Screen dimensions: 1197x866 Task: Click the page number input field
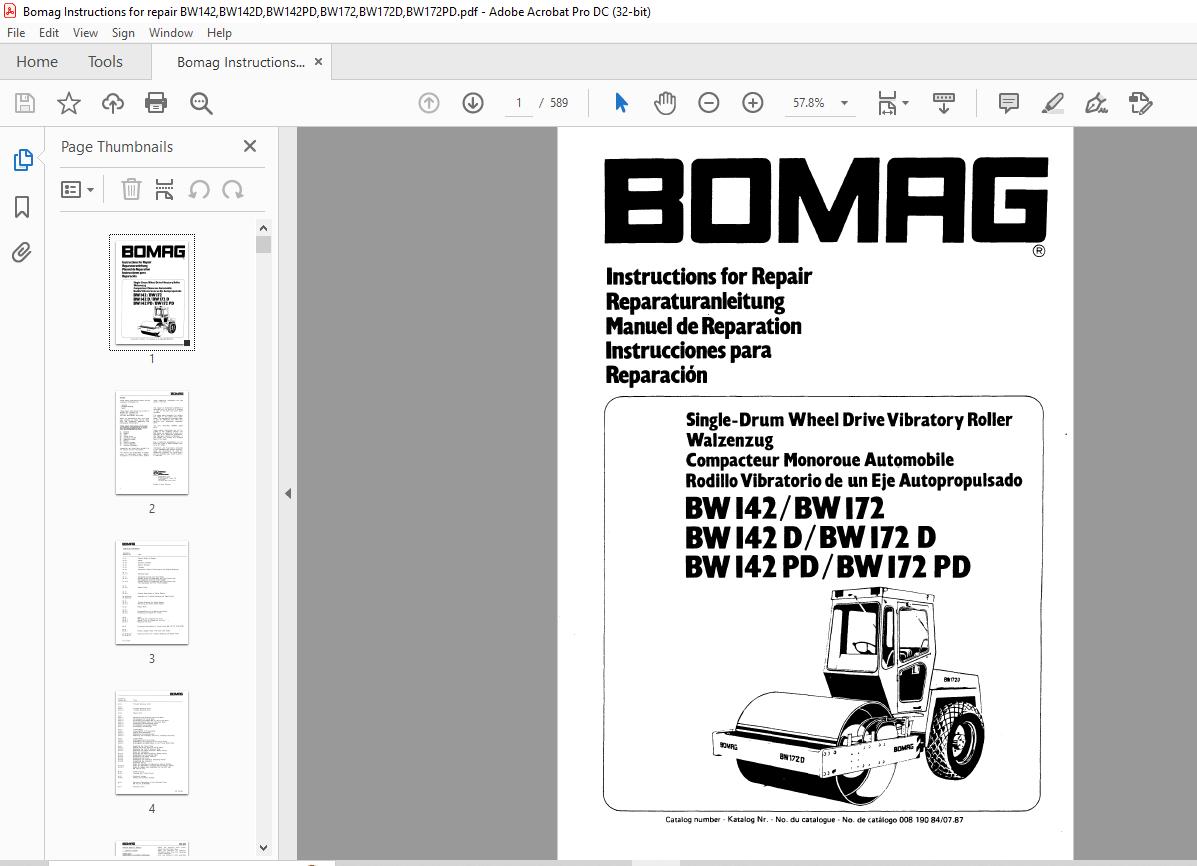(x=519, y=103)
